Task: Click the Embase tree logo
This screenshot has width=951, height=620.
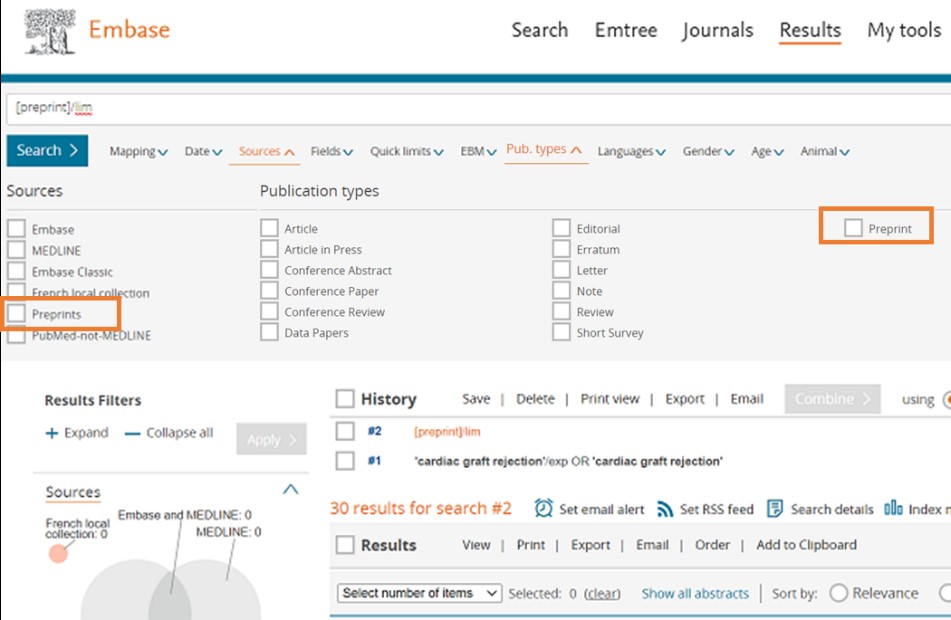Action: [50, 32]
